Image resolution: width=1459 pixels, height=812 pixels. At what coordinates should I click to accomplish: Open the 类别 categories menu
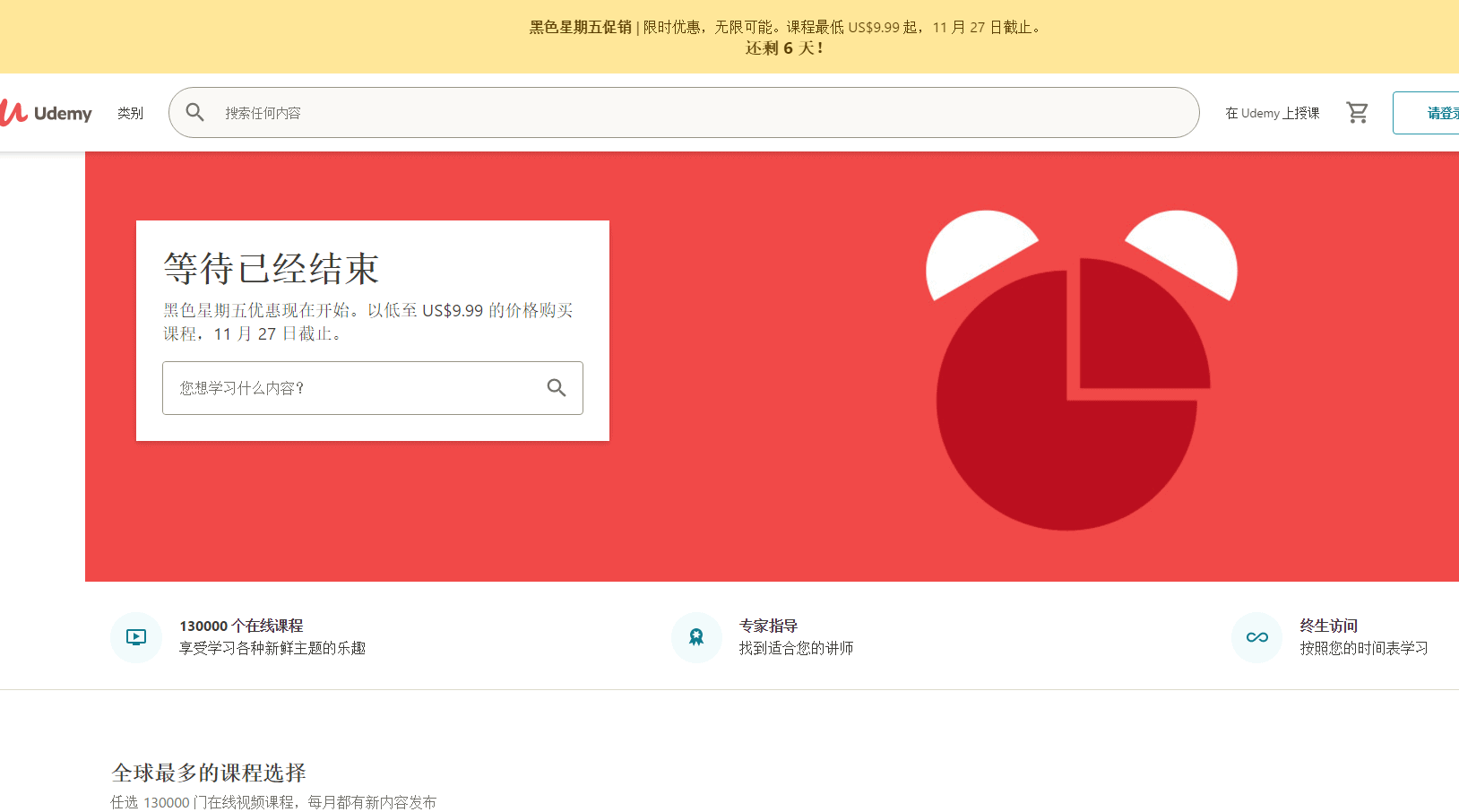click(x=130, y=113)
